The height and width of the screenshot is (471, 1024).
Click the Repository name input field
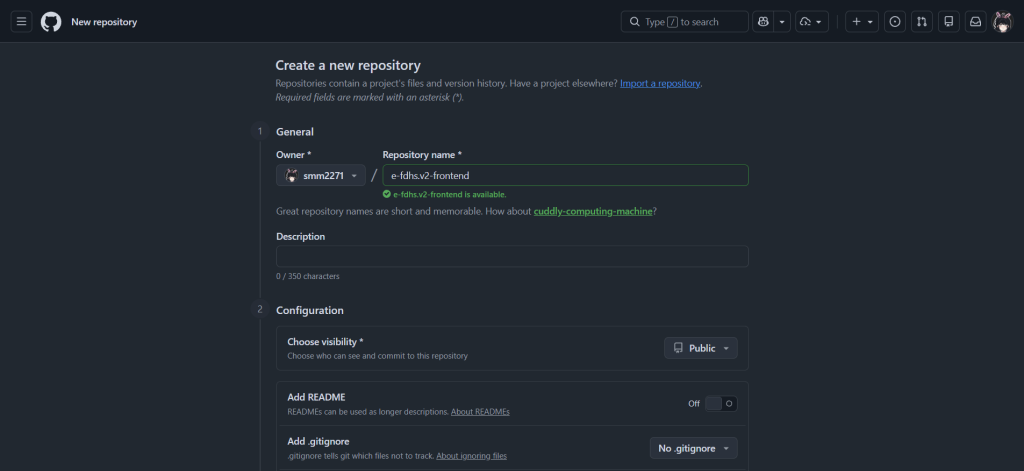coord(566,175)
